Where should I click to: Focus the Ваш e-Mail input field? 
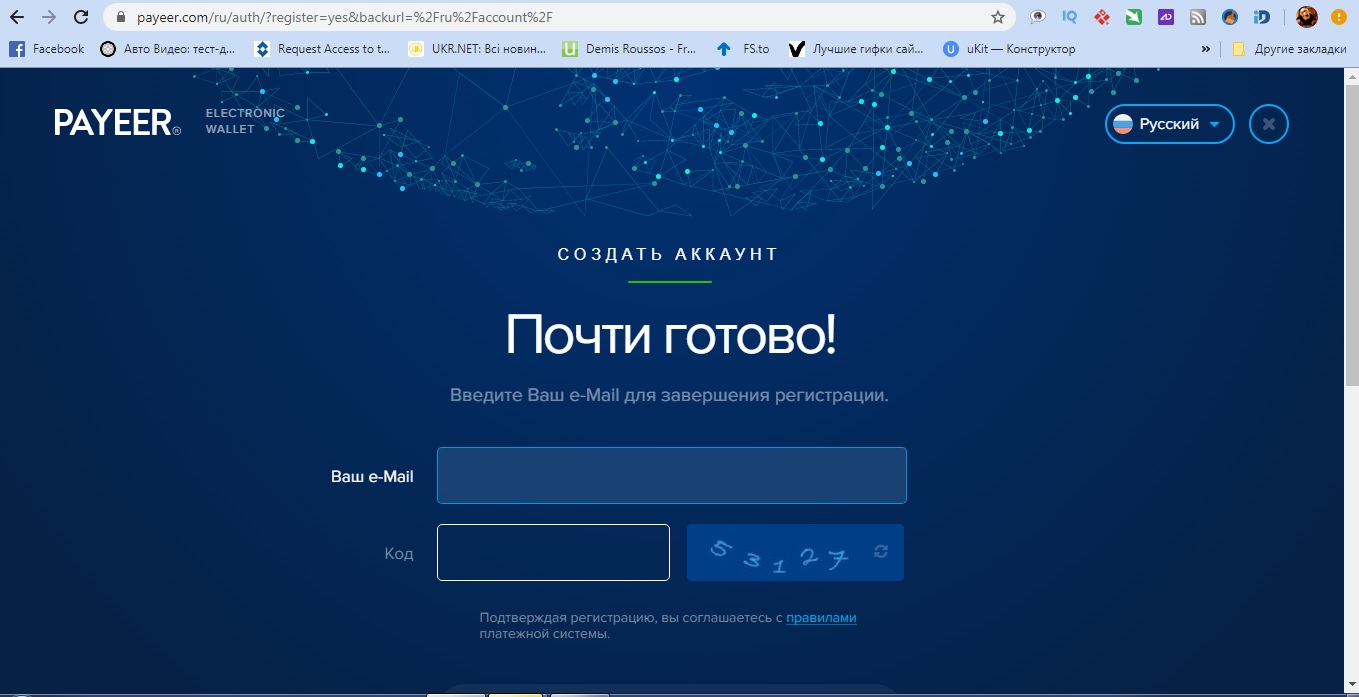(x=672, y=475)
